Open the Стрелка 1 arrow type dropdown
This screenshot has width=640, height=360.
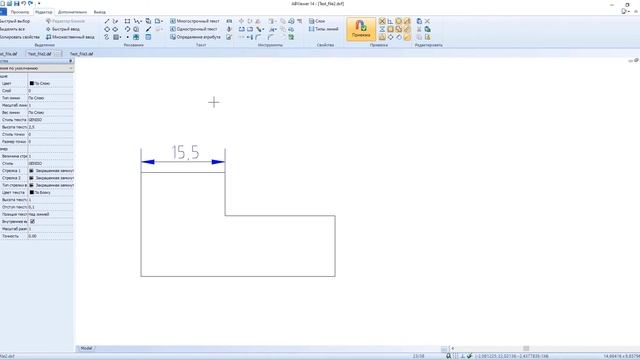pos(51,171)
